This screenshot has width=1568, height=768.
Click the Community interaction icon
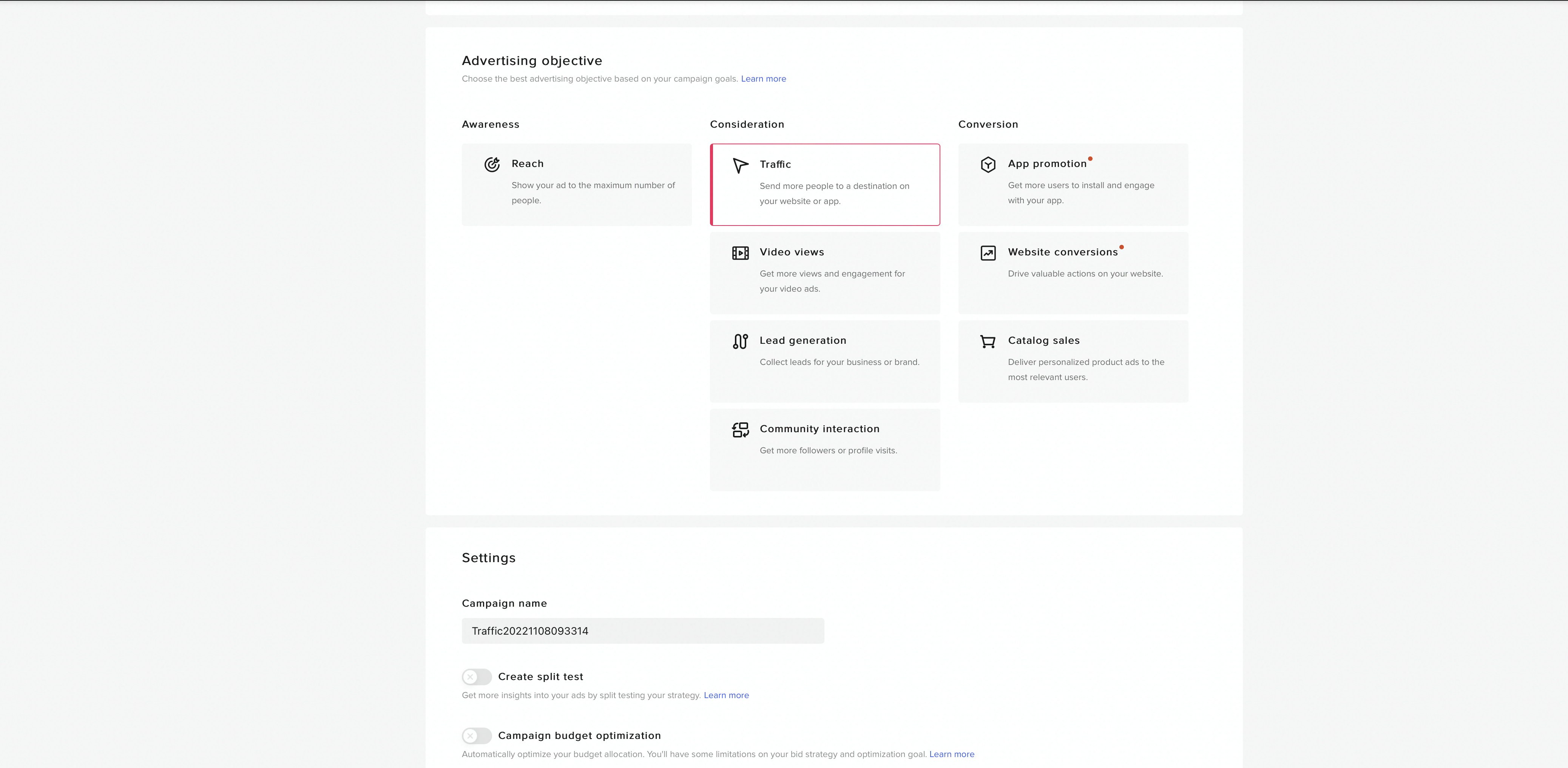[740, 430]
